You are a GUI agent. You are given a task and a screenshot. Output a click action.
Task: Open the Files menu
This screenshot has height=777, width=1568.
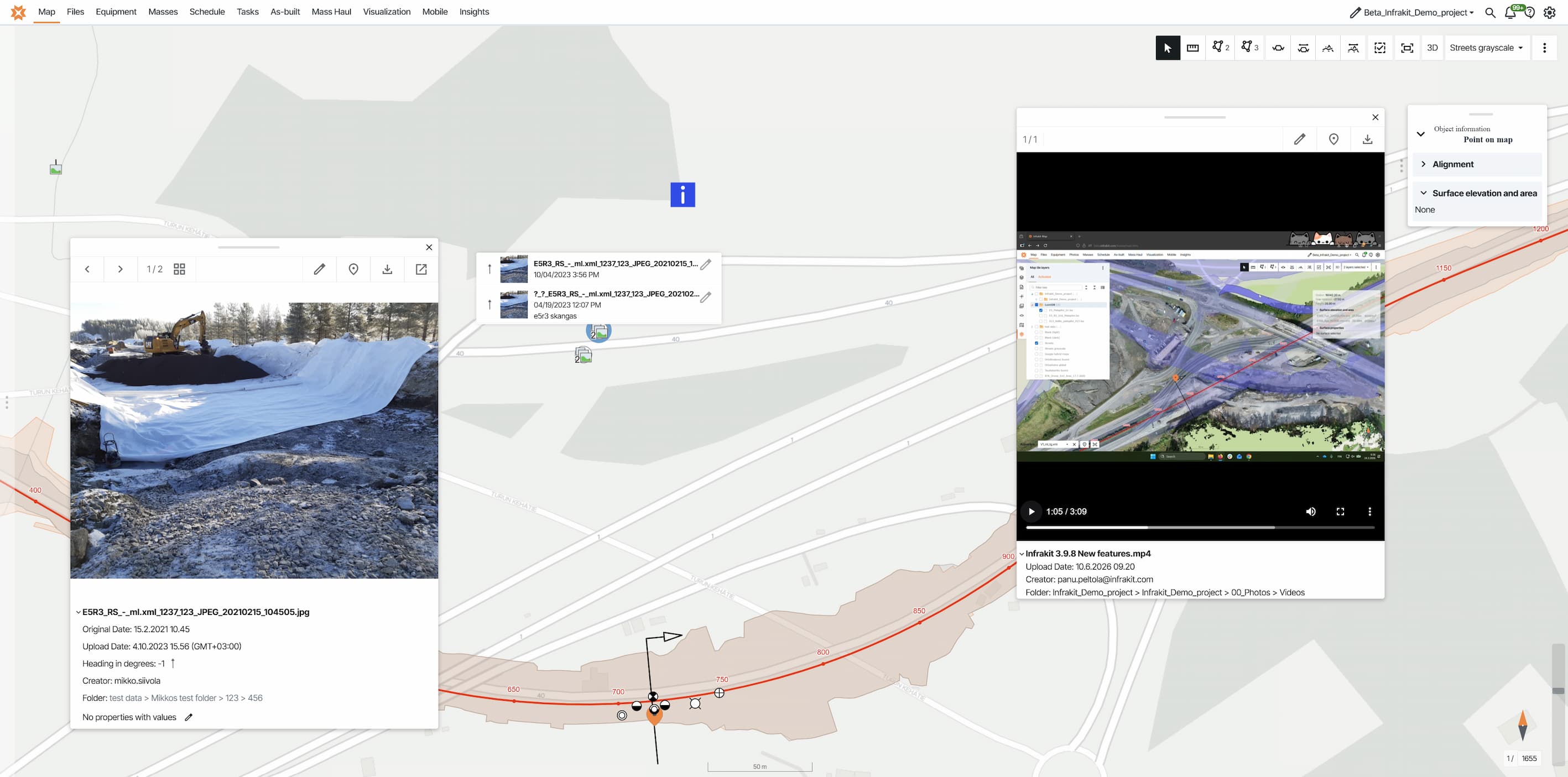point(75,12)
